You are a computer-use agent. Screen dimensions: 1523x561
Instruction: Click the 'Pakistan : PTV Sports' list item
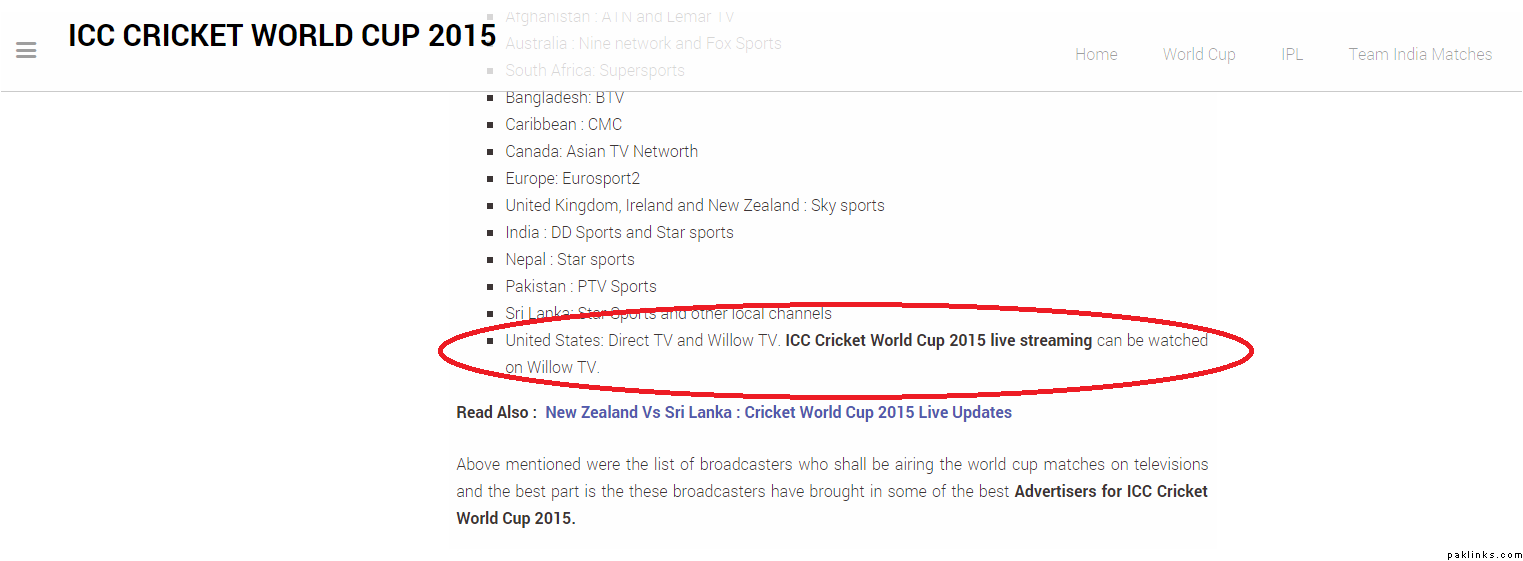(x=580, y=286)
